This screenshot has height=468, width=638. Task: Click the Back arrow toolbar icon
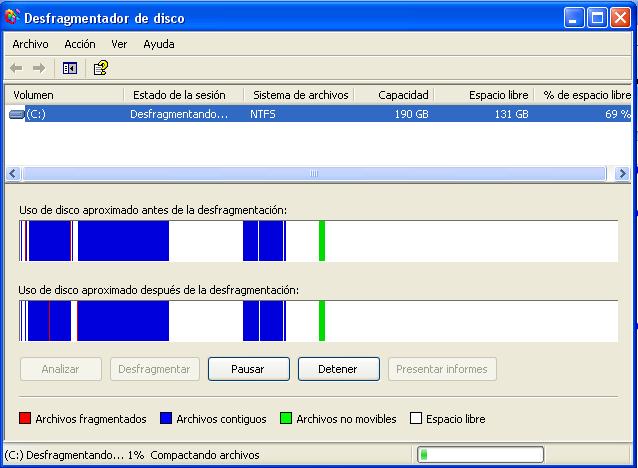coord(16,68)
